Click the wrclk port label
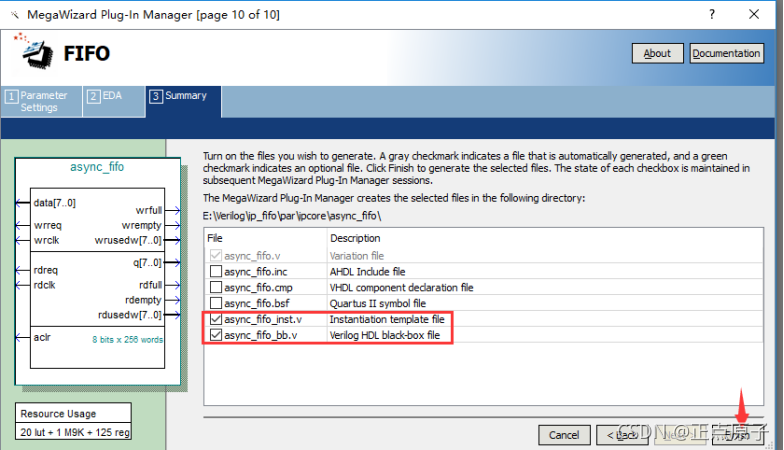This screenshot has height=450, width=784. click(46, 240)
